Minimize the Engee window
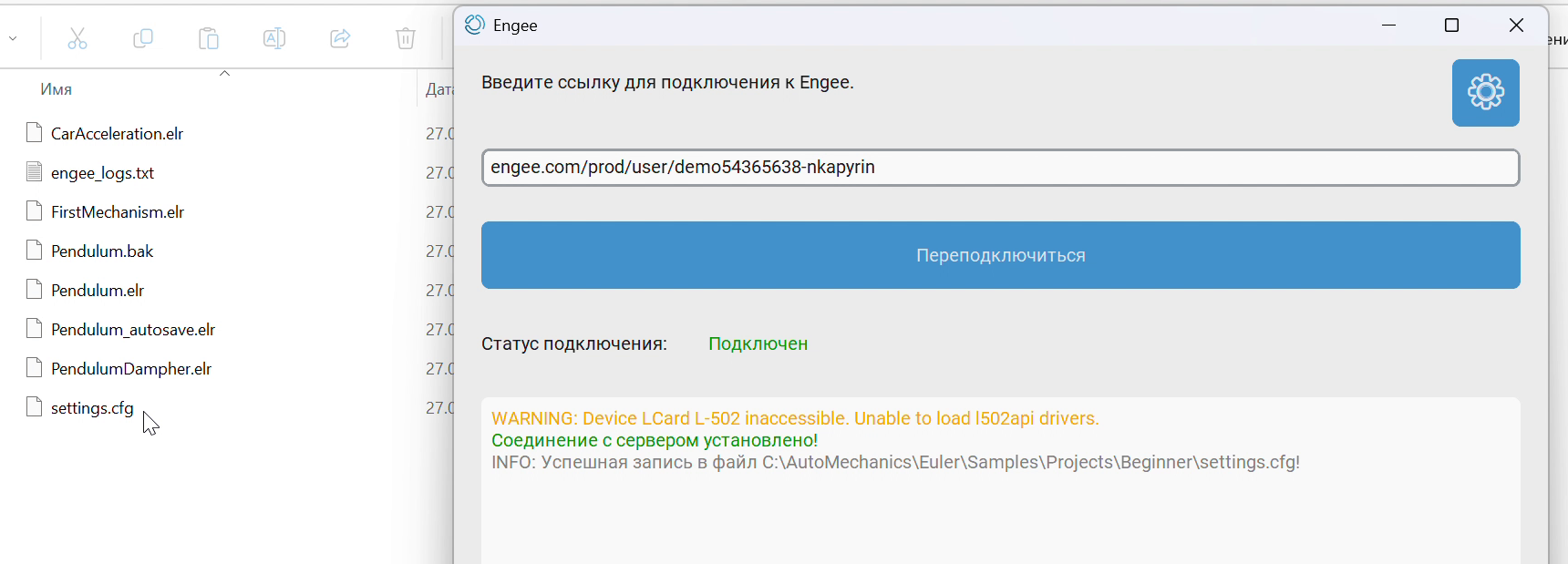This screenshot has height=564, width=1568. [1389, 26]
